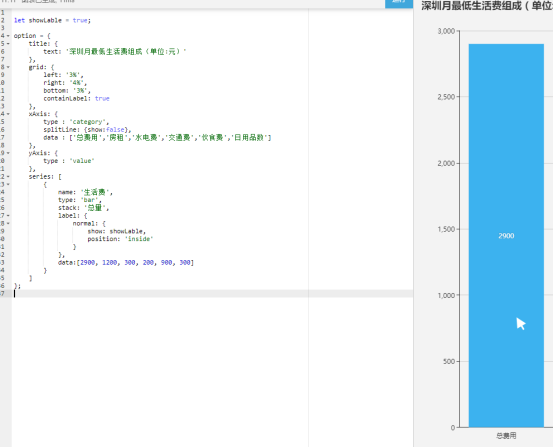Click the "name: '生活费'" line
Viewport: 554px width, 447px height.
[85, 192]
